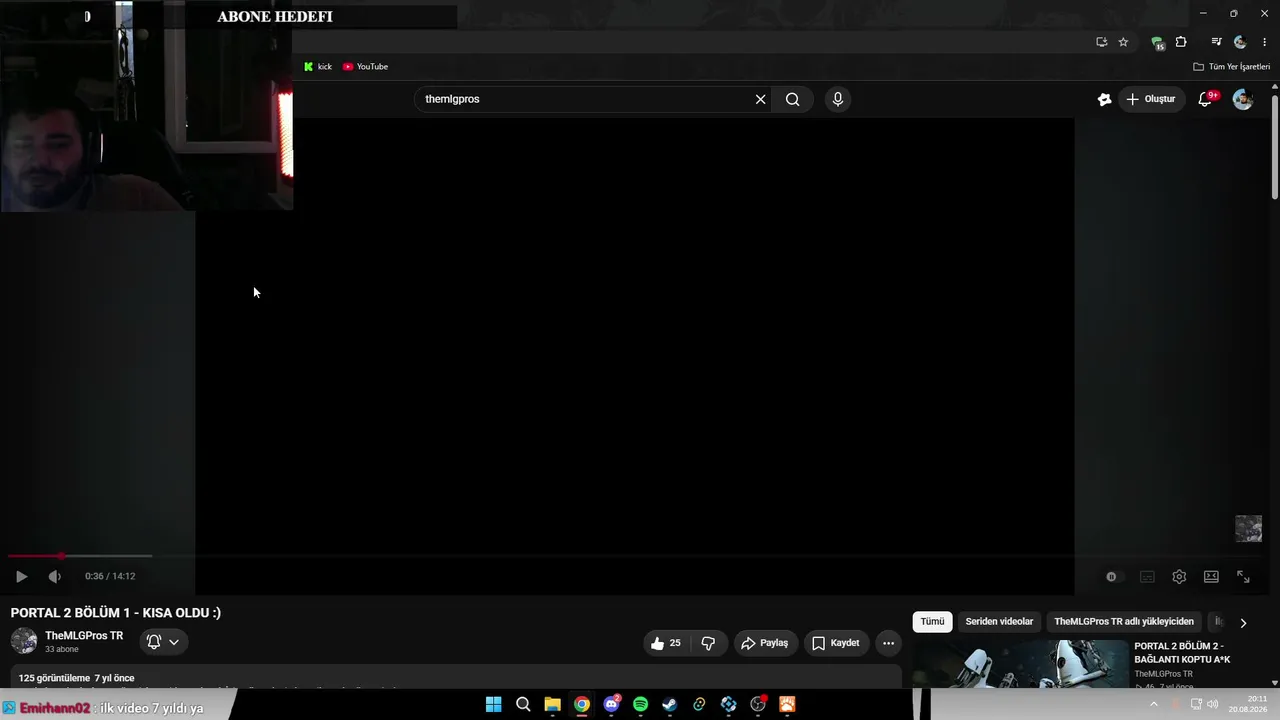Open the PORTAL 2 BÖLÜM 2 video thumbnail

pos(1020,665)
